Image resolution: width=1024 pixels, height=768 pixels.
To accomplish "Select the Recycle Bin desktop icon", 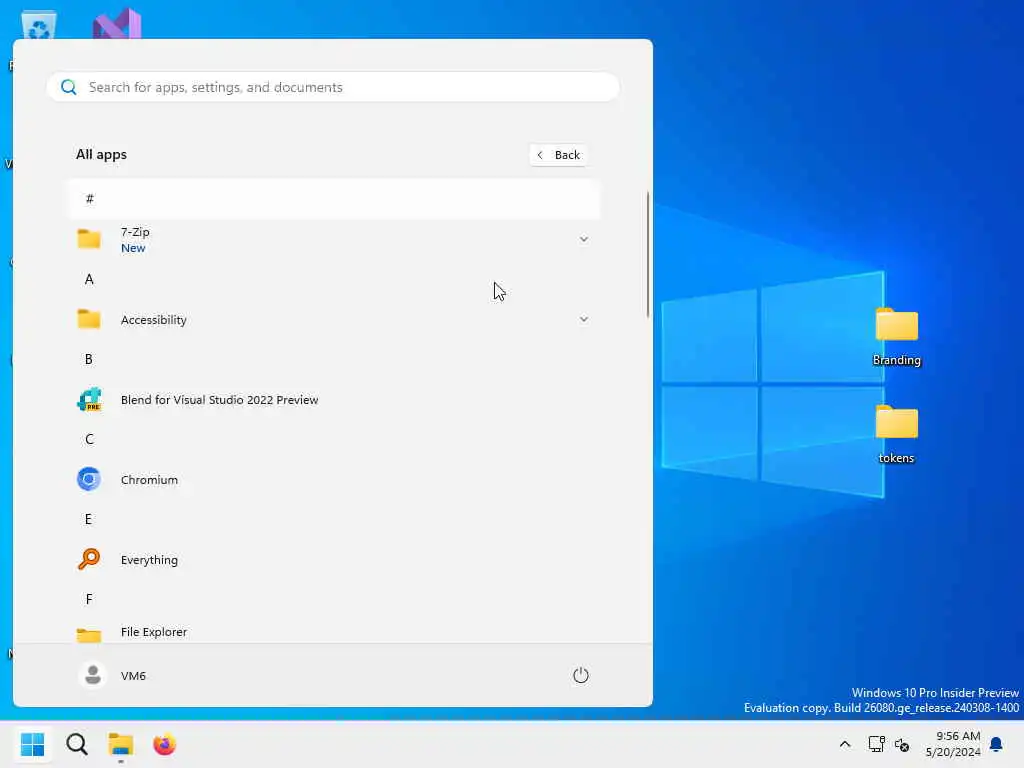I will (x=38, y=26).
